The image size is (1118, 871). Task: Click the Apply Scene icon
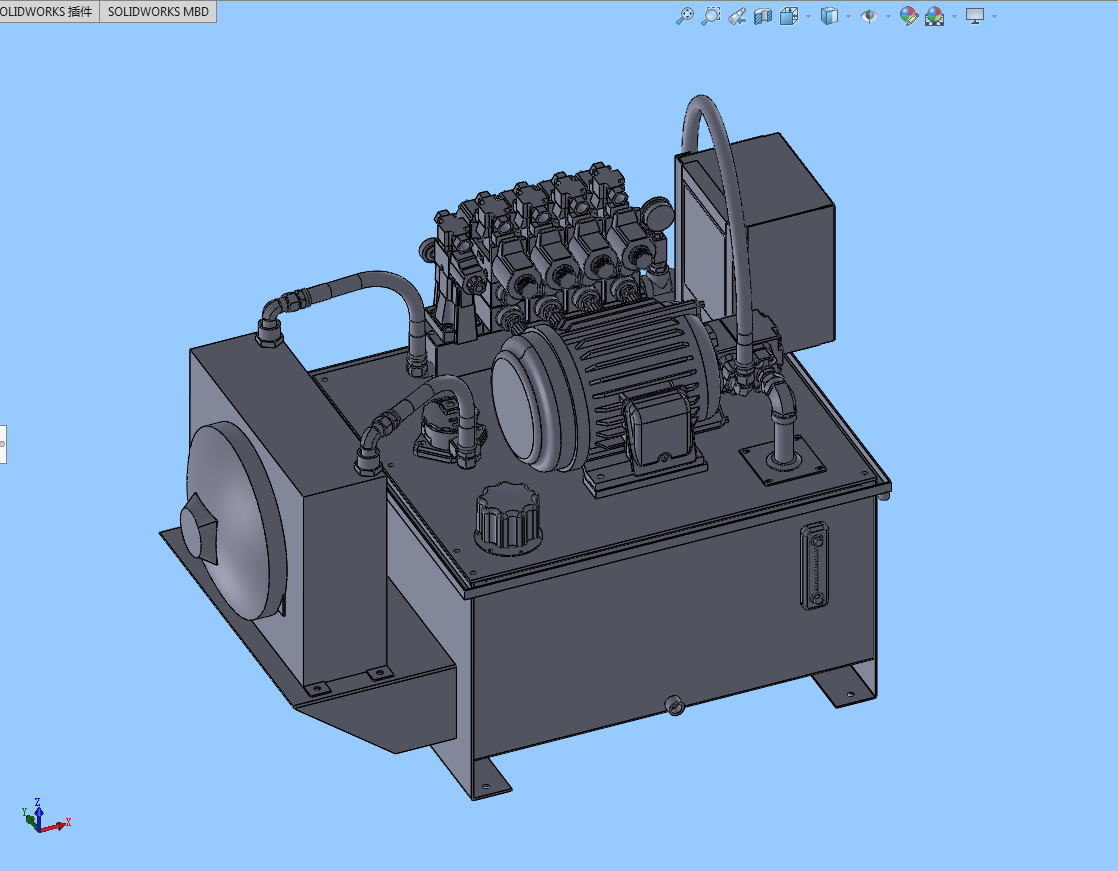pos(935,16)
